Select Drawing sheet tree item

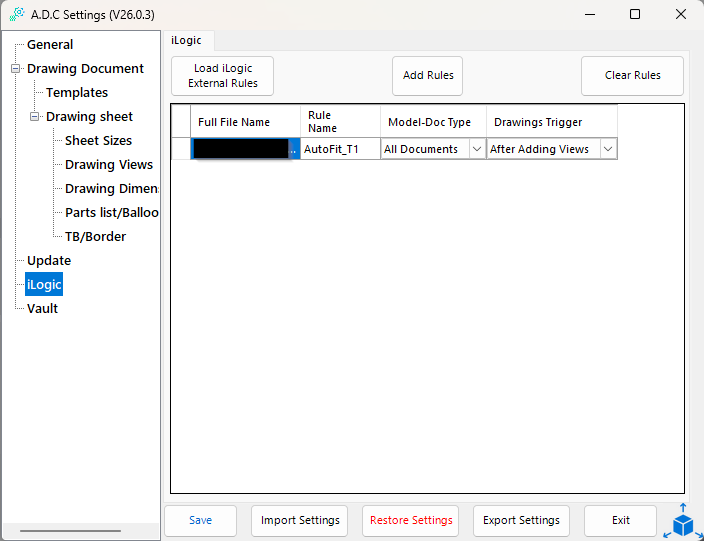tap(89, 117)
